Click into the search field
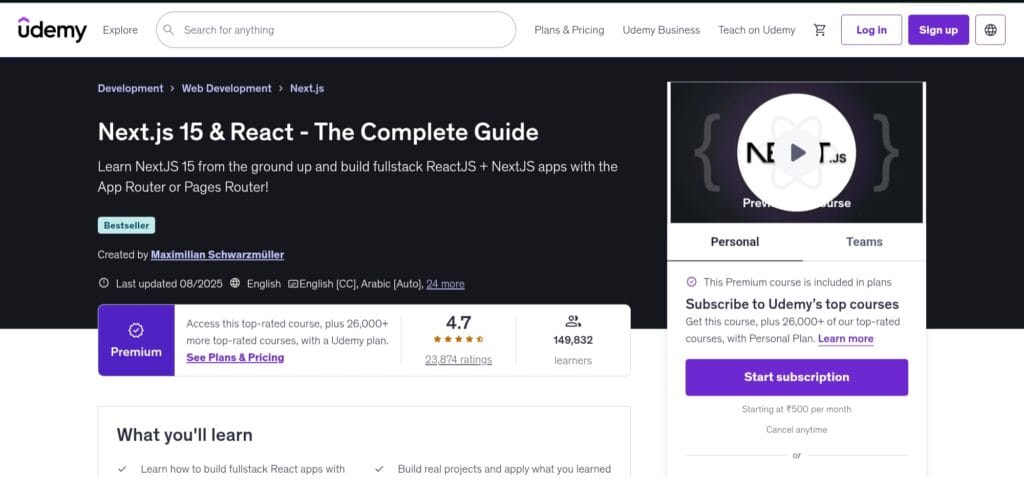1024x483 pixels. [340, 30]
